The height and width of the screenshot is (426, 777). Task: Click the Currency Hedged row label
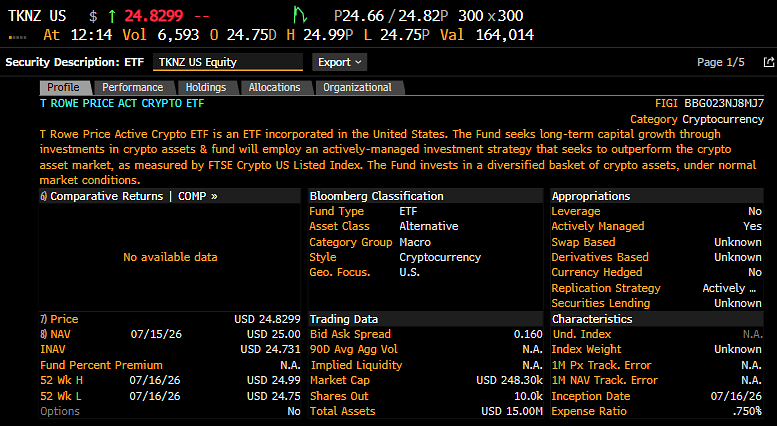[x=597, y=272]
